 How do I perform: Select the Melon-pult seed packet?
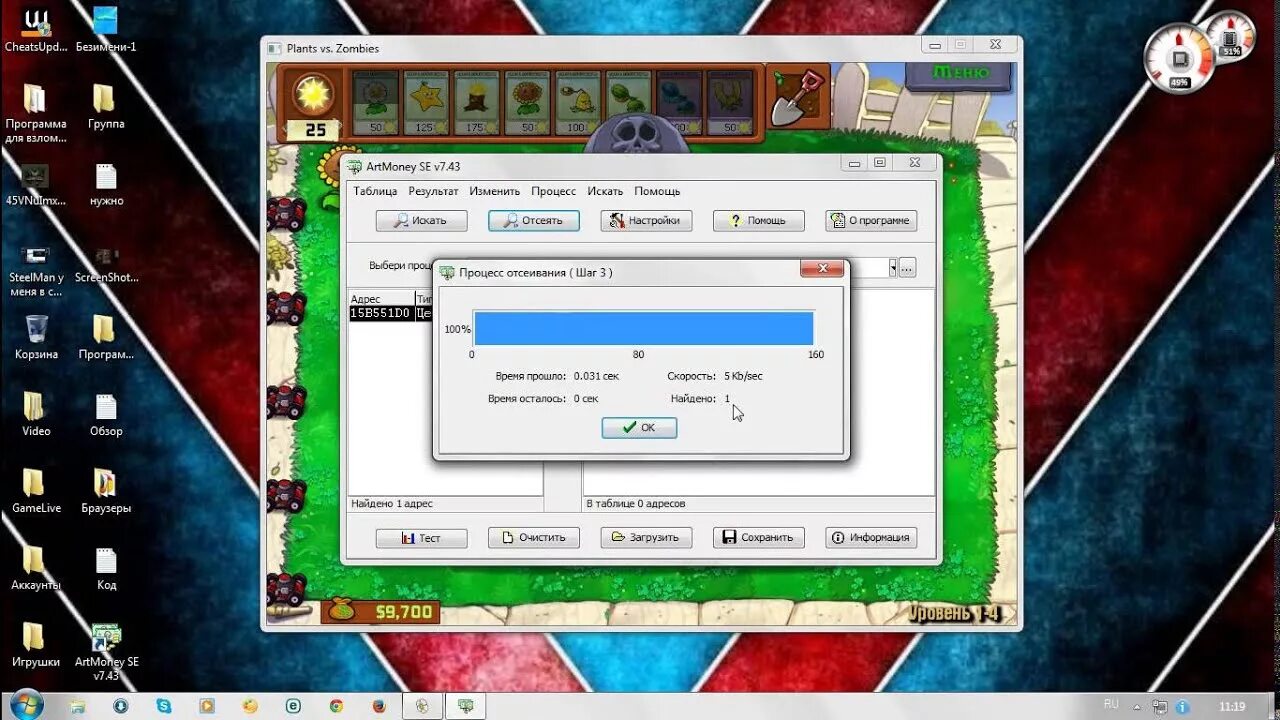[629, 103]
